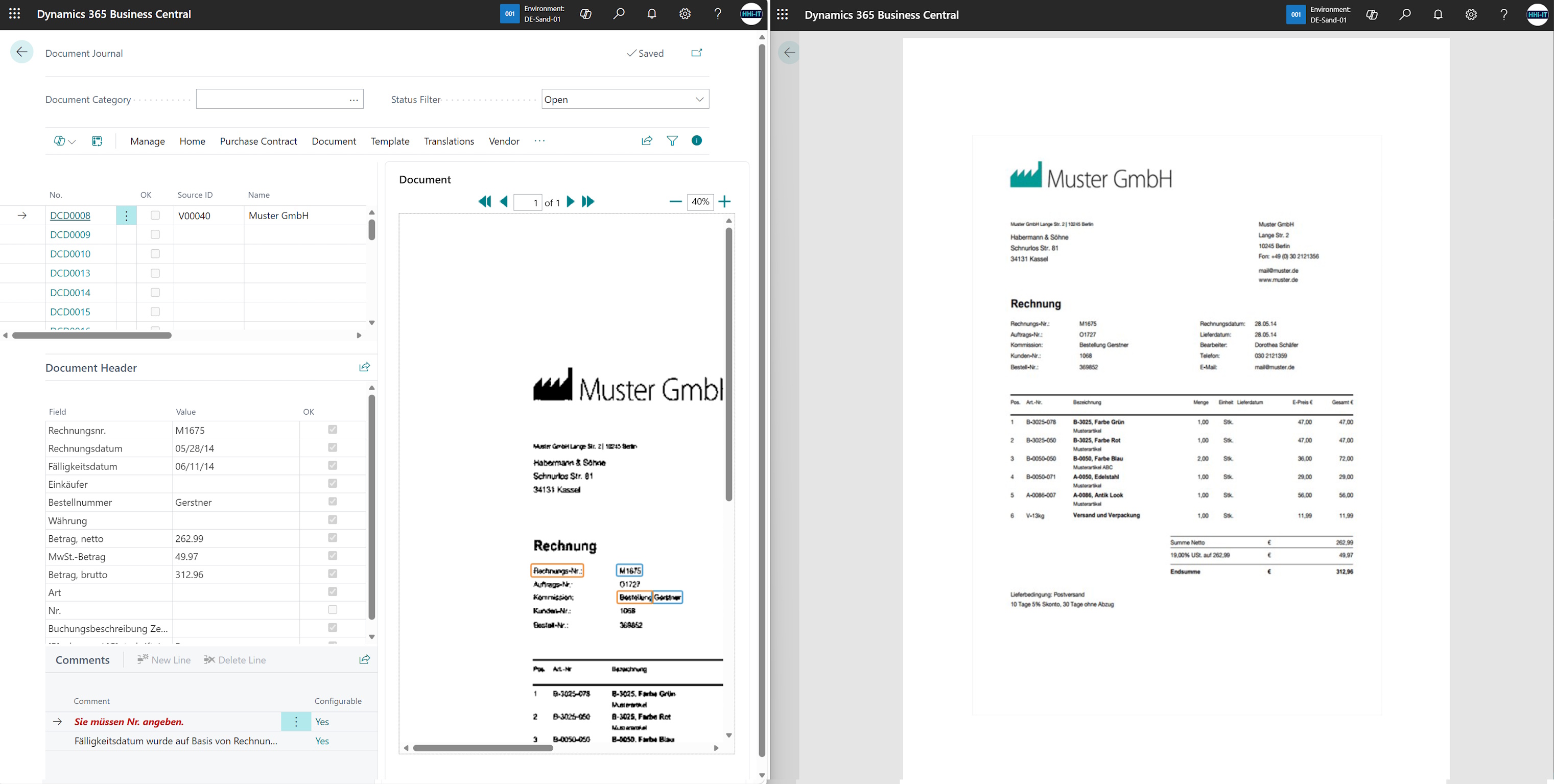Viewport: 1554px width, 784px height.
Task: Open the Document menu in action bar
Action: click(x=334, y=141)
